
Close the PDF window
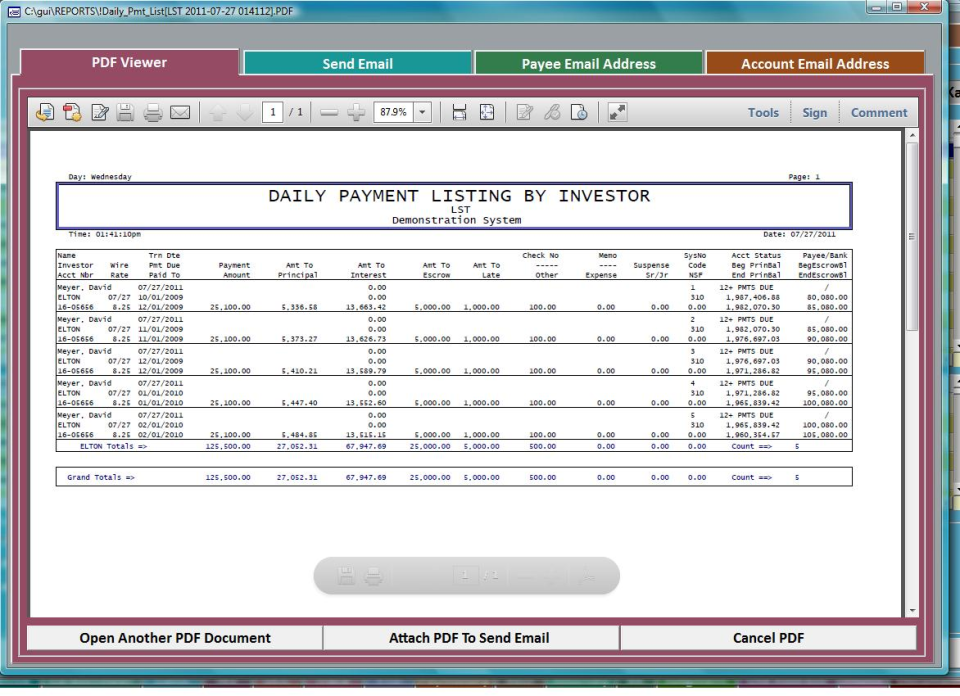click(924, 7)
